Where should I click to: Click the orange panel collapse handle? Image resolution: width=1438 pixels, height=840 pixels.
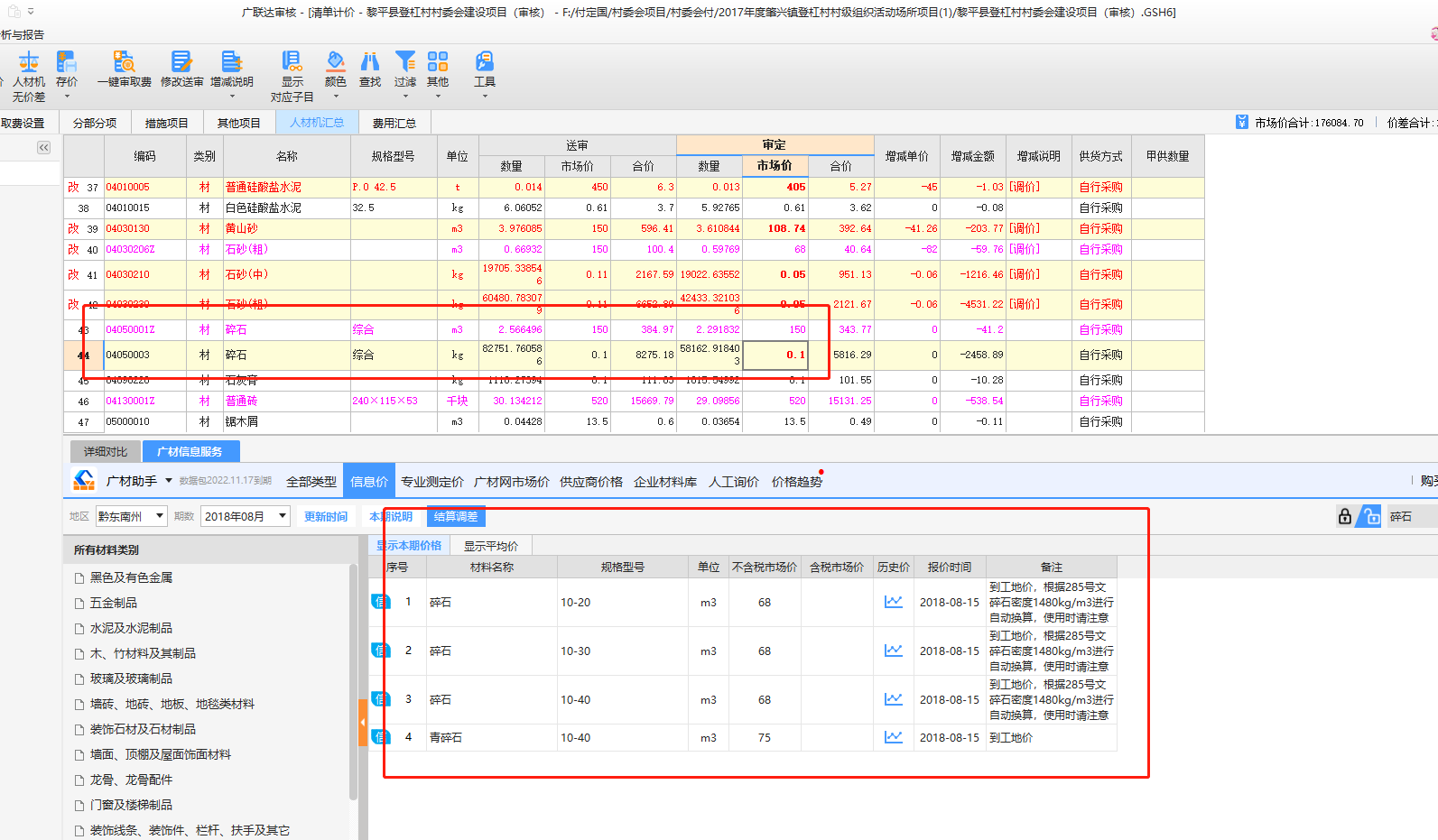pos(363,722)
